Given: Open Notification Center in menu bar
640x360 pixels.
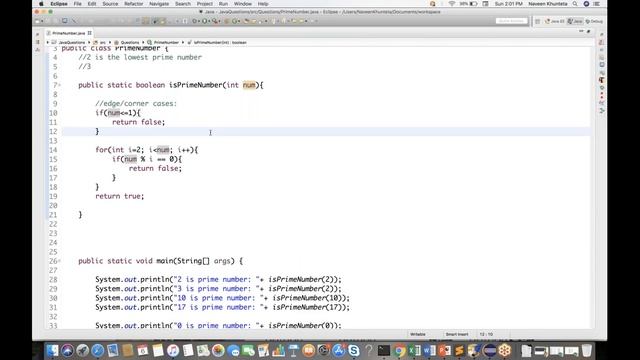Looking at the screenshot, I should [596, 4].
